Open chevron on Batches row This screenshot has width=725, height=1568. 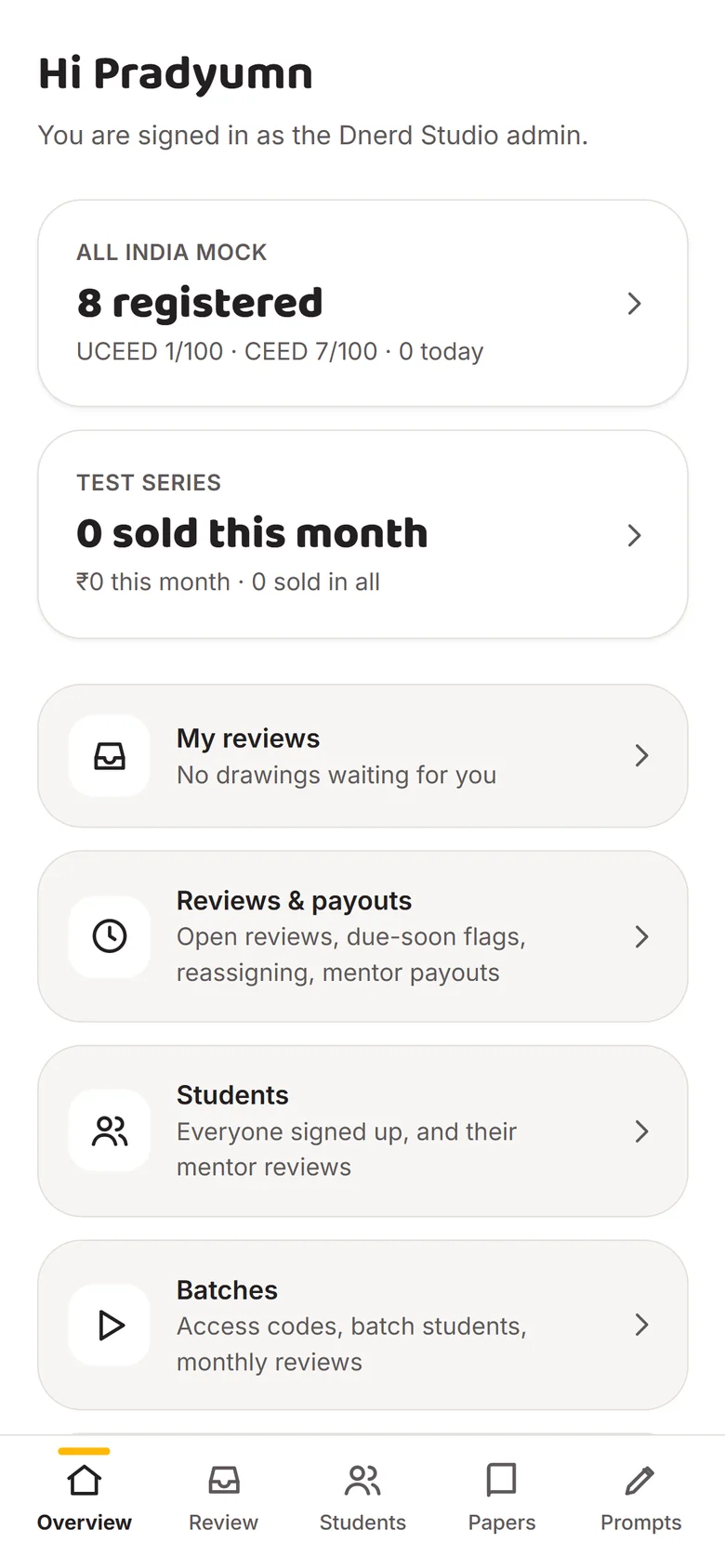click(x=641, y=1325)
